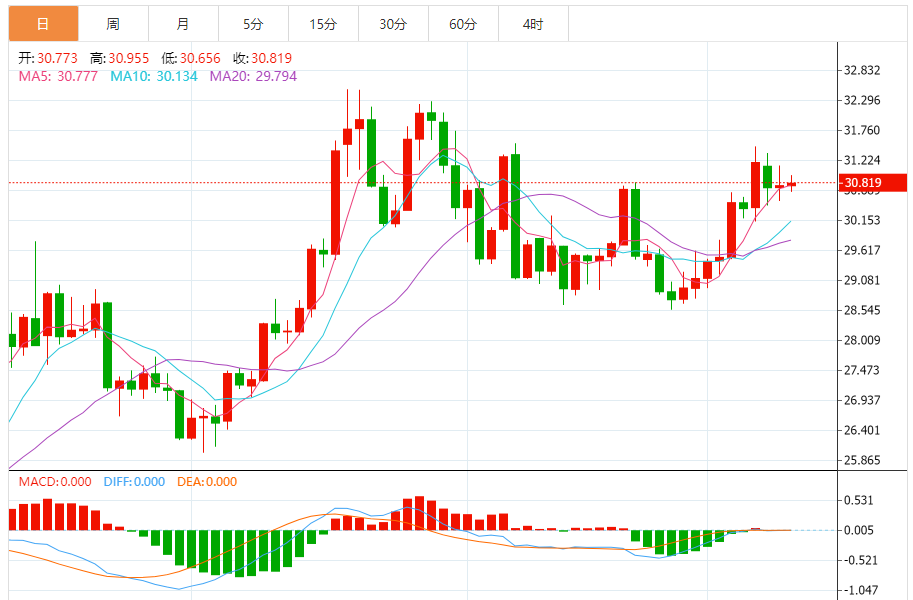Click the 29.081 price axis label

click(862, 280)
